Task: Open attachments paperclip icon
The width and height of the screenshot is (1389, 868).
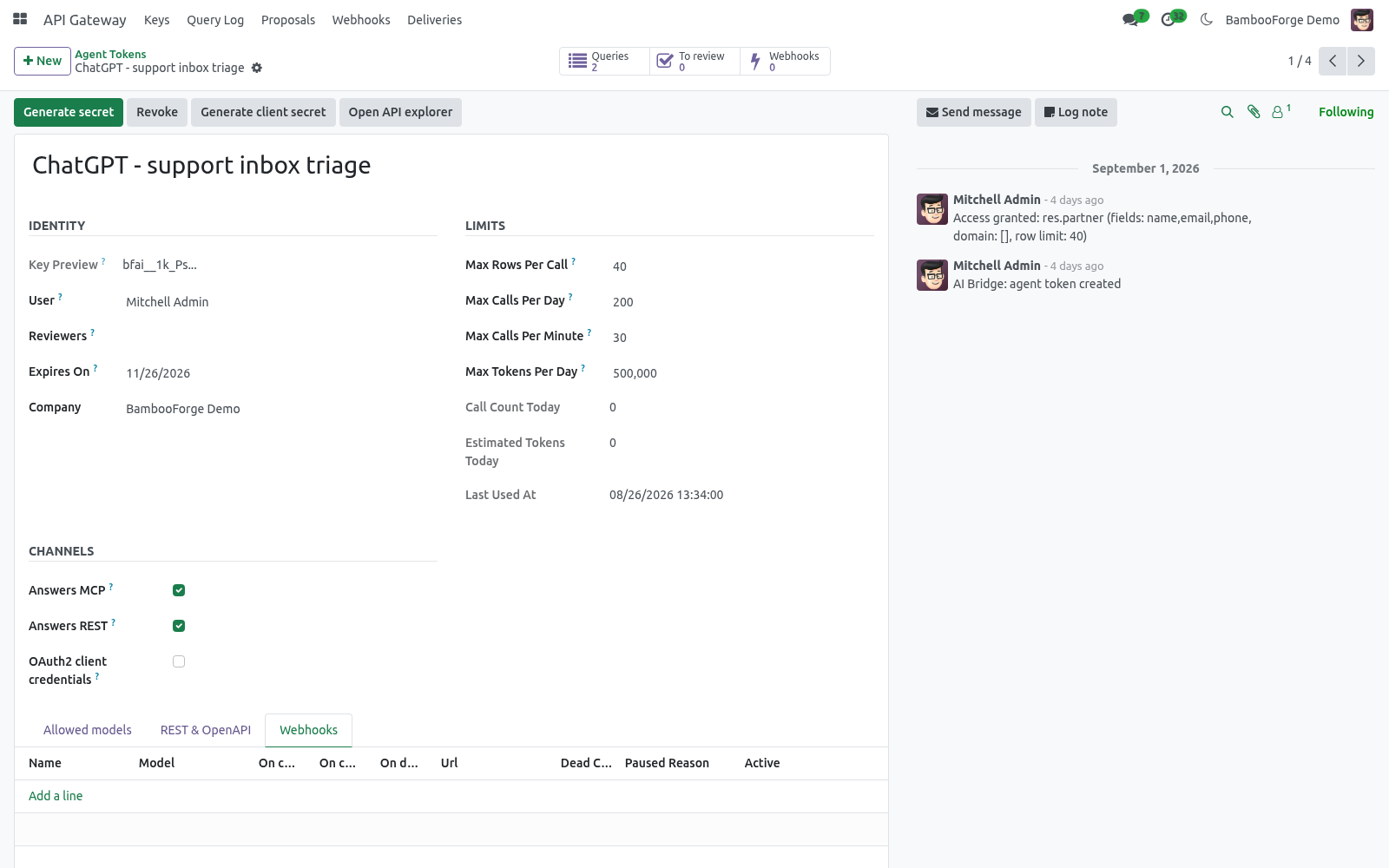Action: click(1254, 112)
